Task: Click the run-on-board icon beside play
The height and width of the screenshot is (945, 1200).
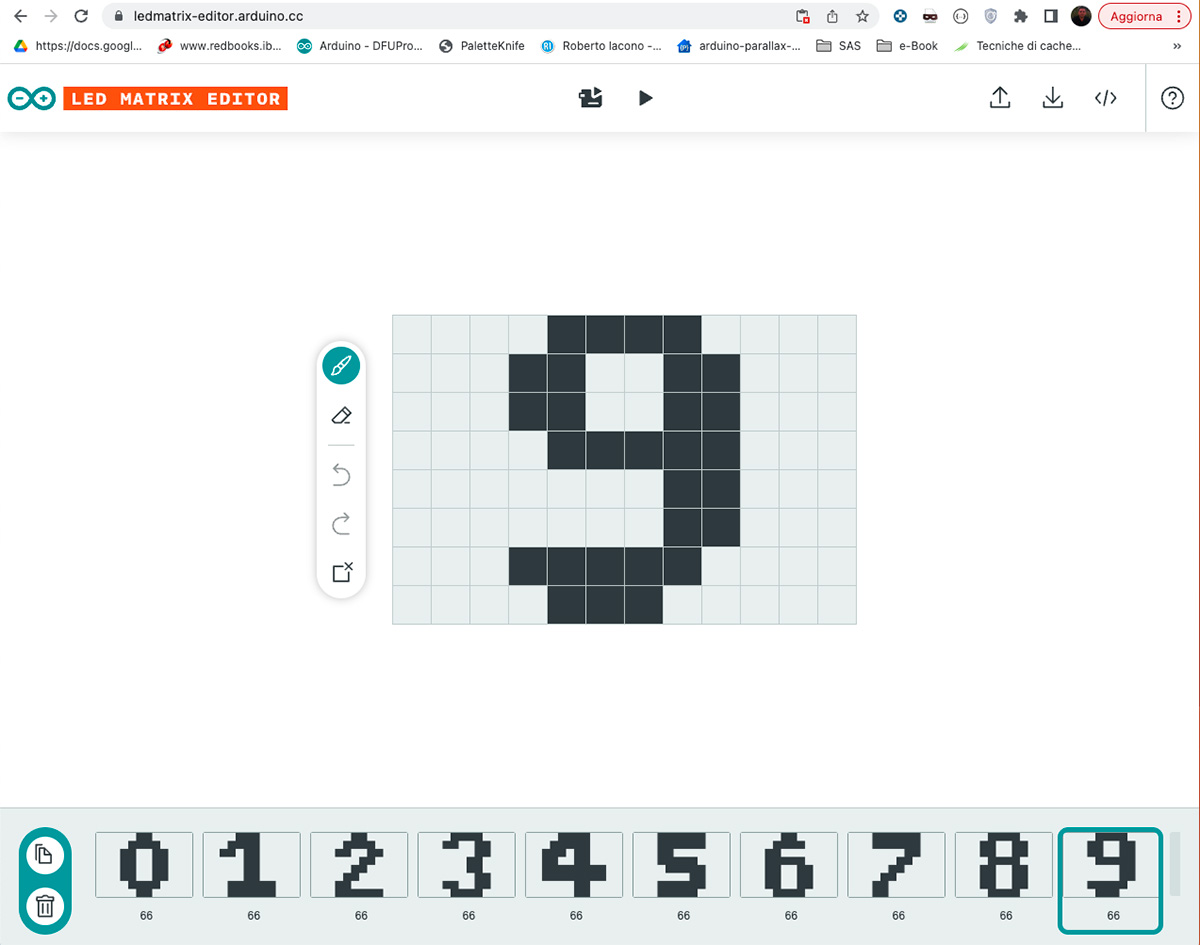Action: pos(591,98)
